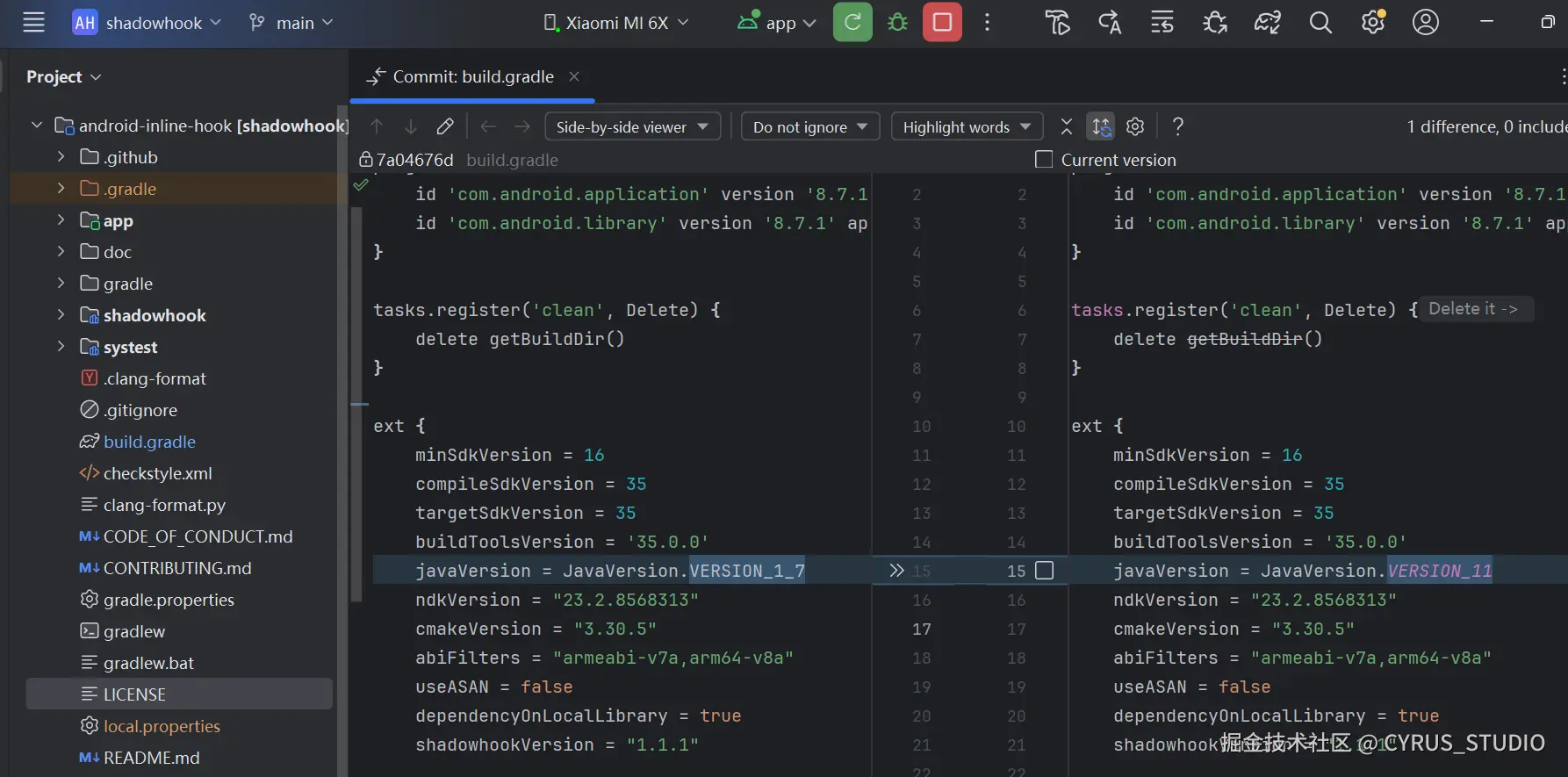Image resolution: width=1568 pixels, height=777 pixels.
Task: Check the Current version checkbox
Action: coord(1044,160)
